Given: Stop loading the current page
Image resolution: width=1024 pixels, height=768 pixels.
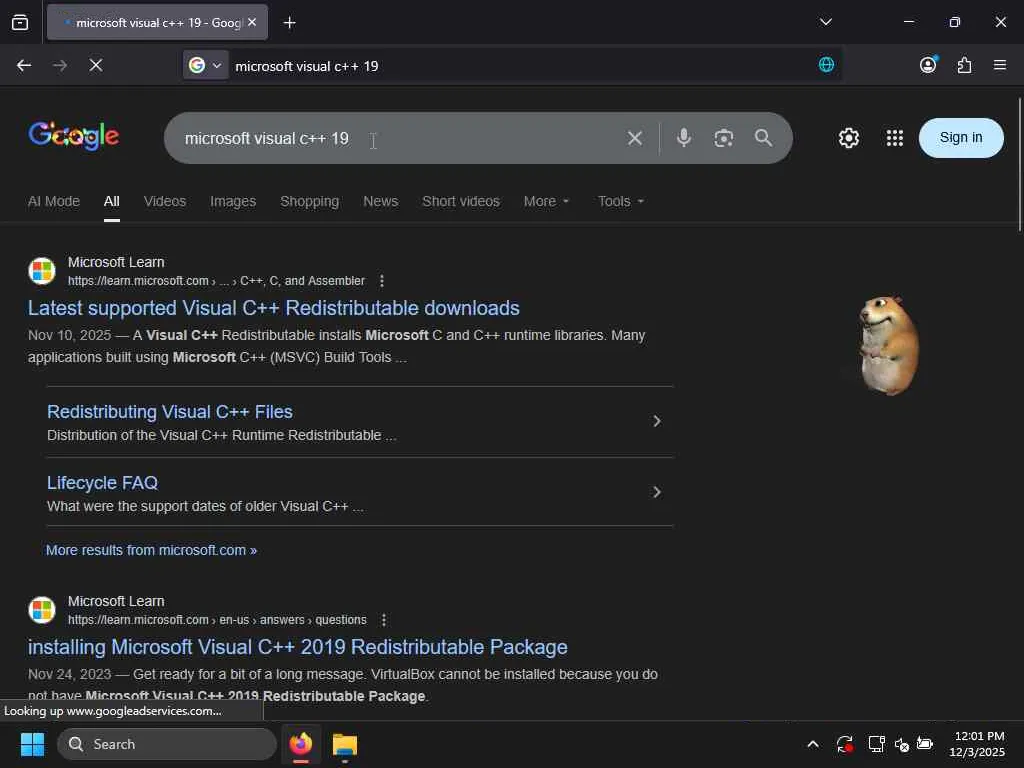Looking at the screenshot, I should click(96, 65).
